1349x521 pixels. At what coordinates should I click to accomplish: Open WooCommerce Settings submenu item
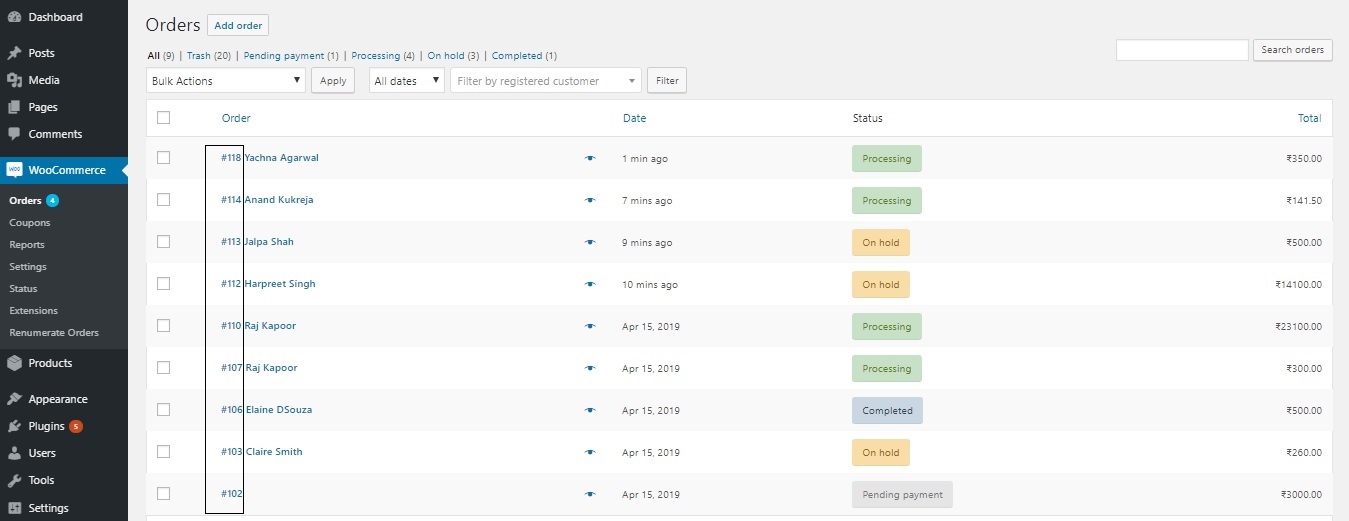coord(28,267)
